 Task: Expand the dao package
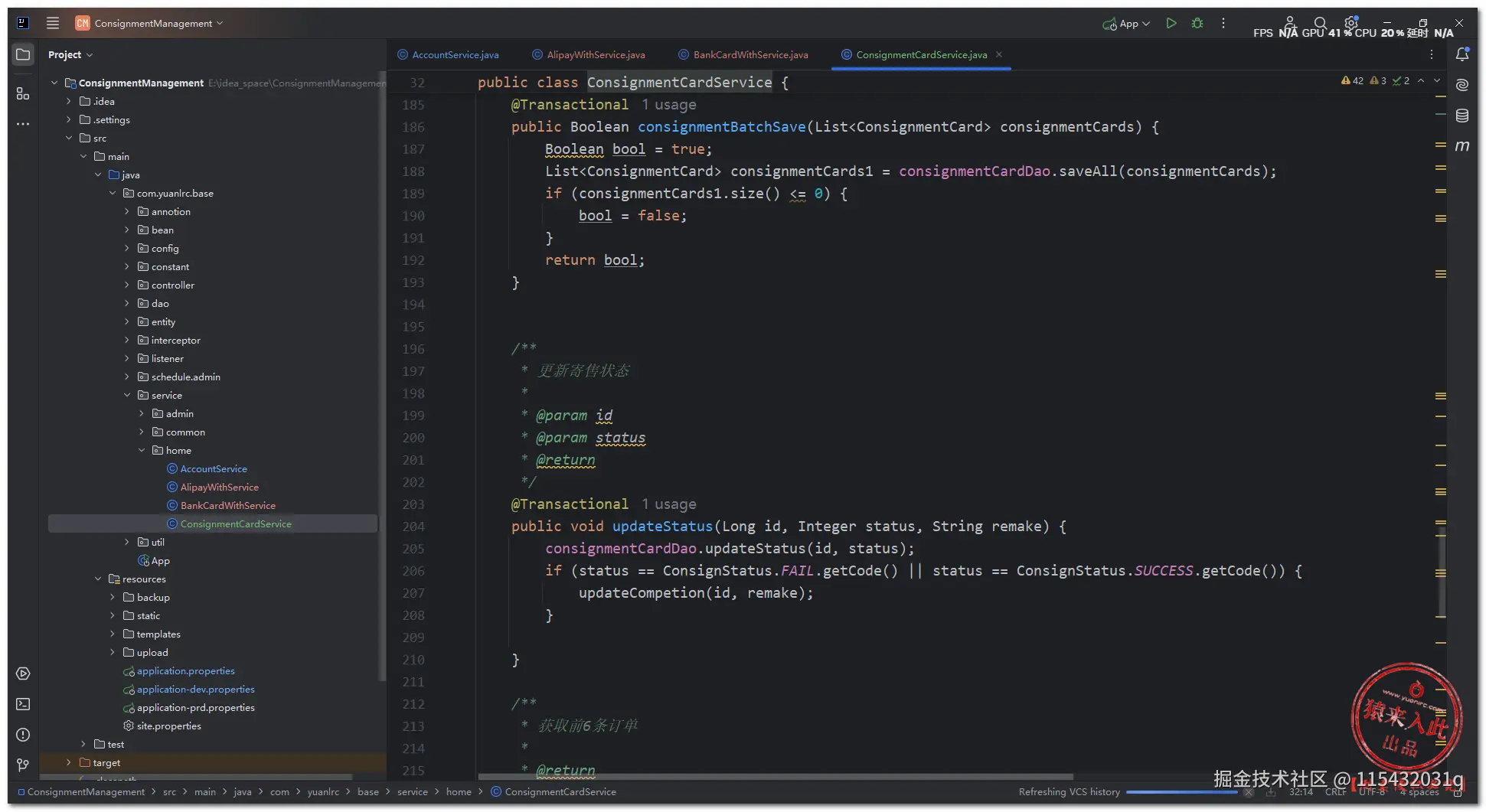click(127, 303)
